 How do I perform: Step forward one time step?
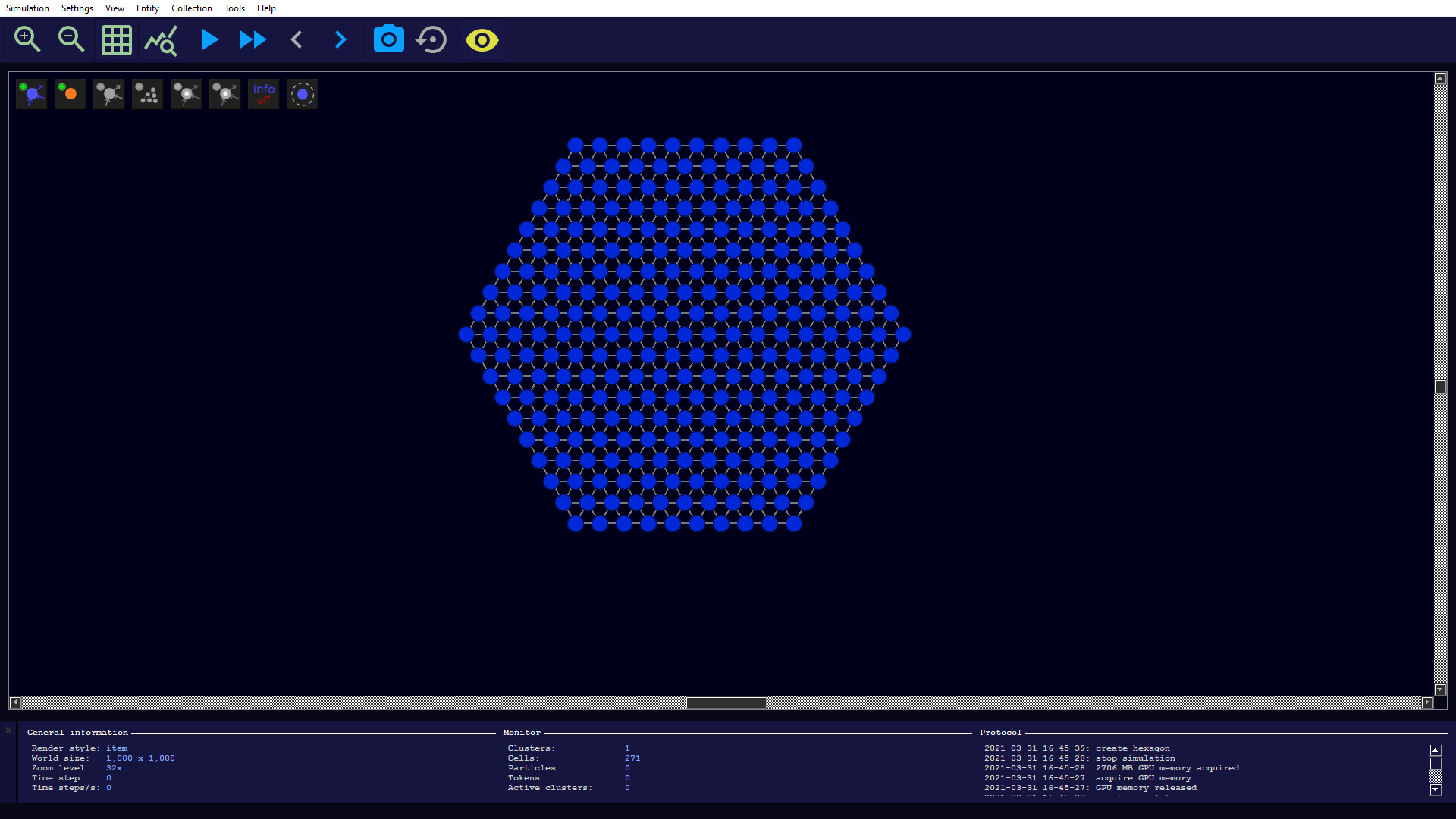click(x=340, y=39)
